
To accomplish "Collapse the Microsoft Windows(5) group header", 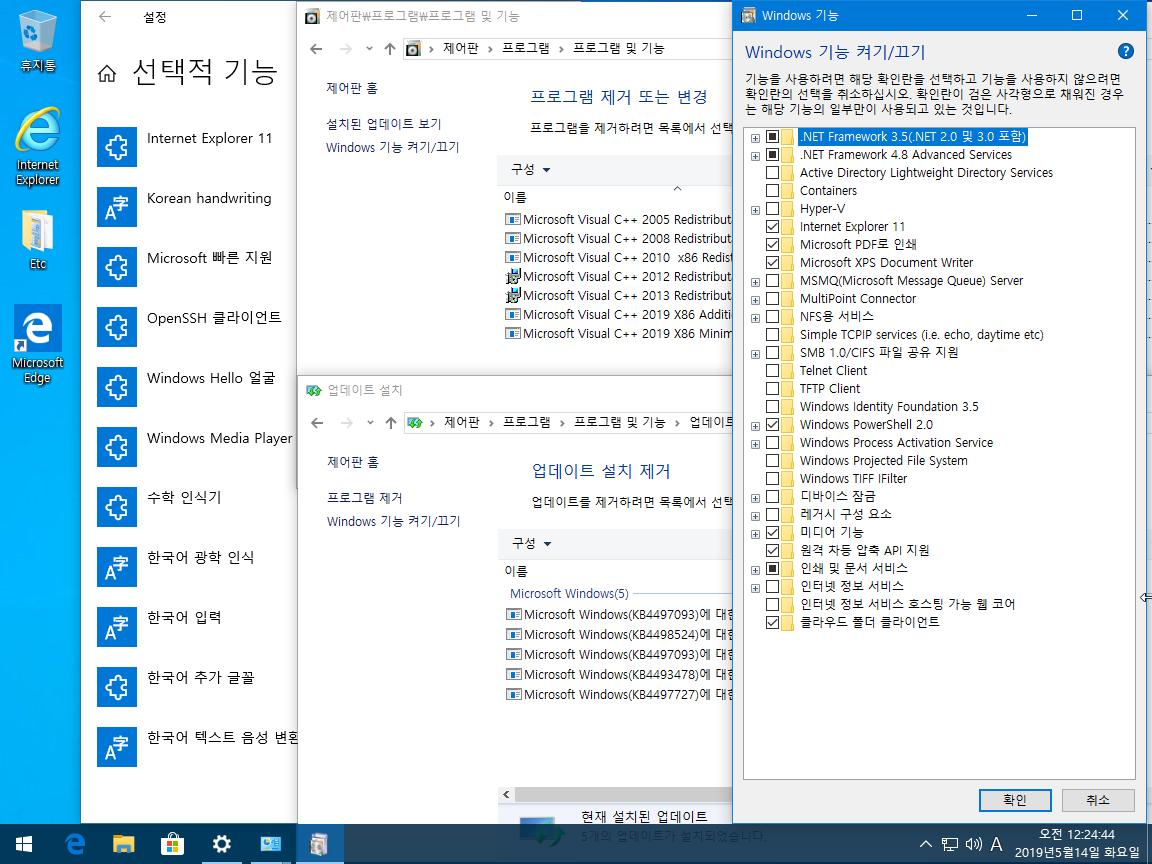I will [x=569, y=594].
